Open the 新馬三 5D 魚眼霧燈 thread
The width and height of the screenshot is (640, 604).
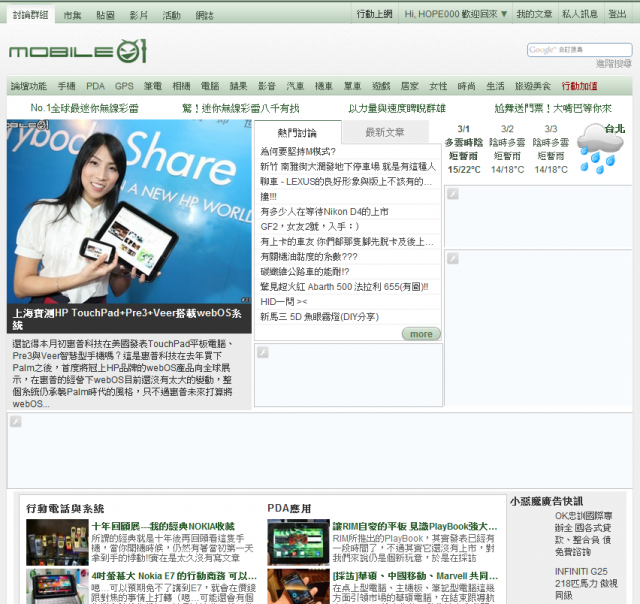point(320,317)
